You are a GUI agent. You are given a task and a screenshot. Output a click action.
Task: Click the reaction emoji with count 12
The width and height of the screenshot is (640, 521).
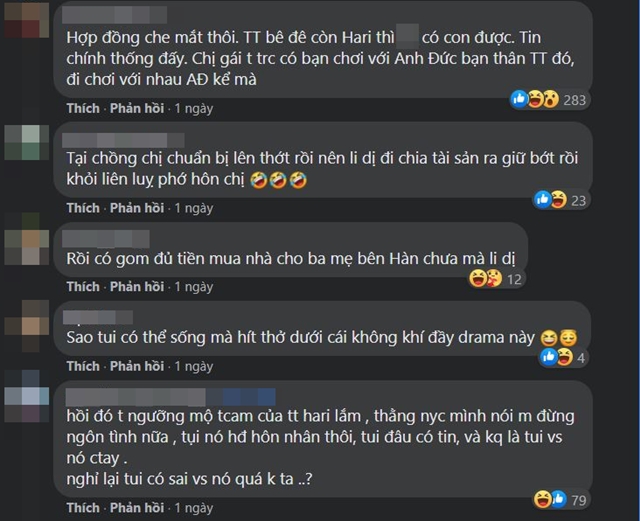tap(486, 279)
